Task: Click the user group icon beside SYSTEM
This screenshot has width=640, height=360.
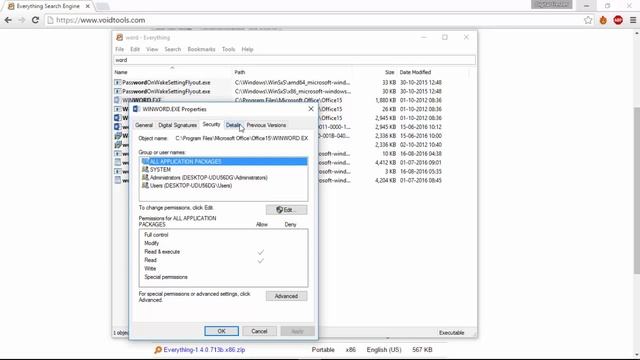Action: [145, 169]
